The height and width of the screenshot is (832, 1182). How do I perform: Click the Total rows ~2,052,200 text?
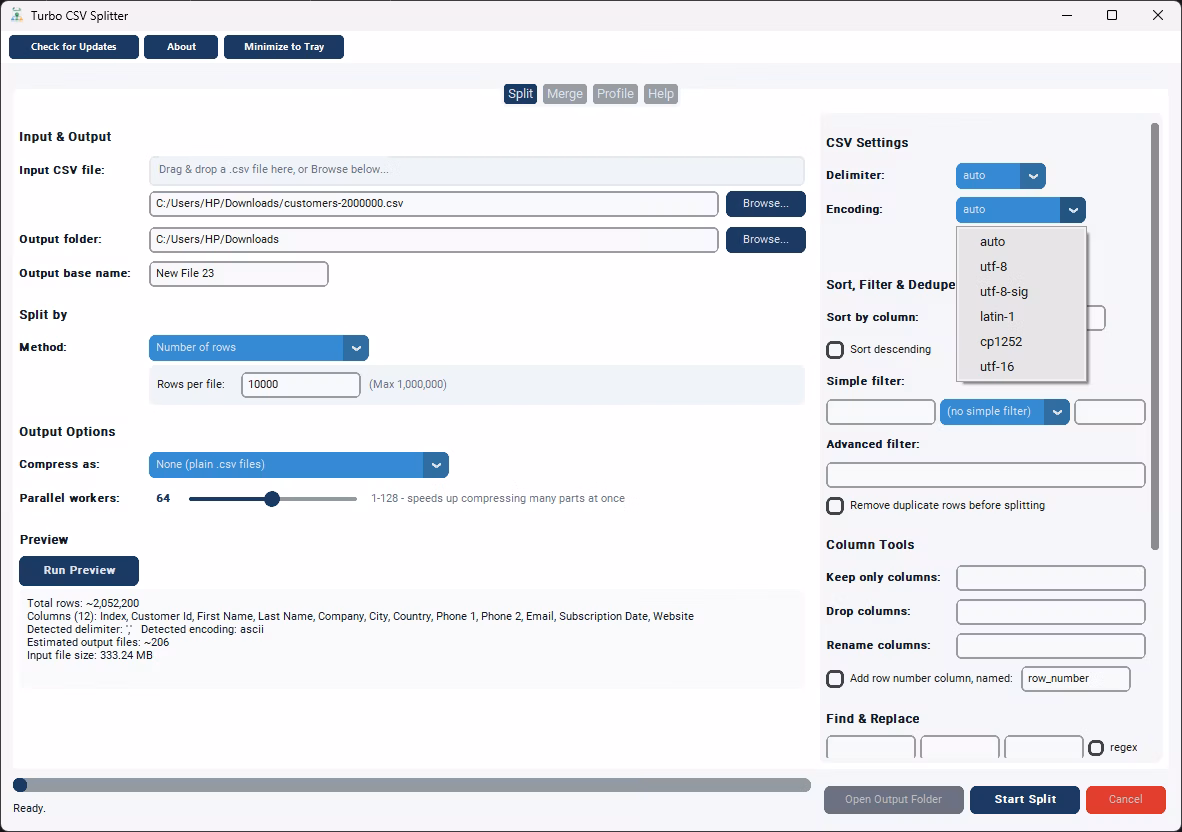[83, 604]
